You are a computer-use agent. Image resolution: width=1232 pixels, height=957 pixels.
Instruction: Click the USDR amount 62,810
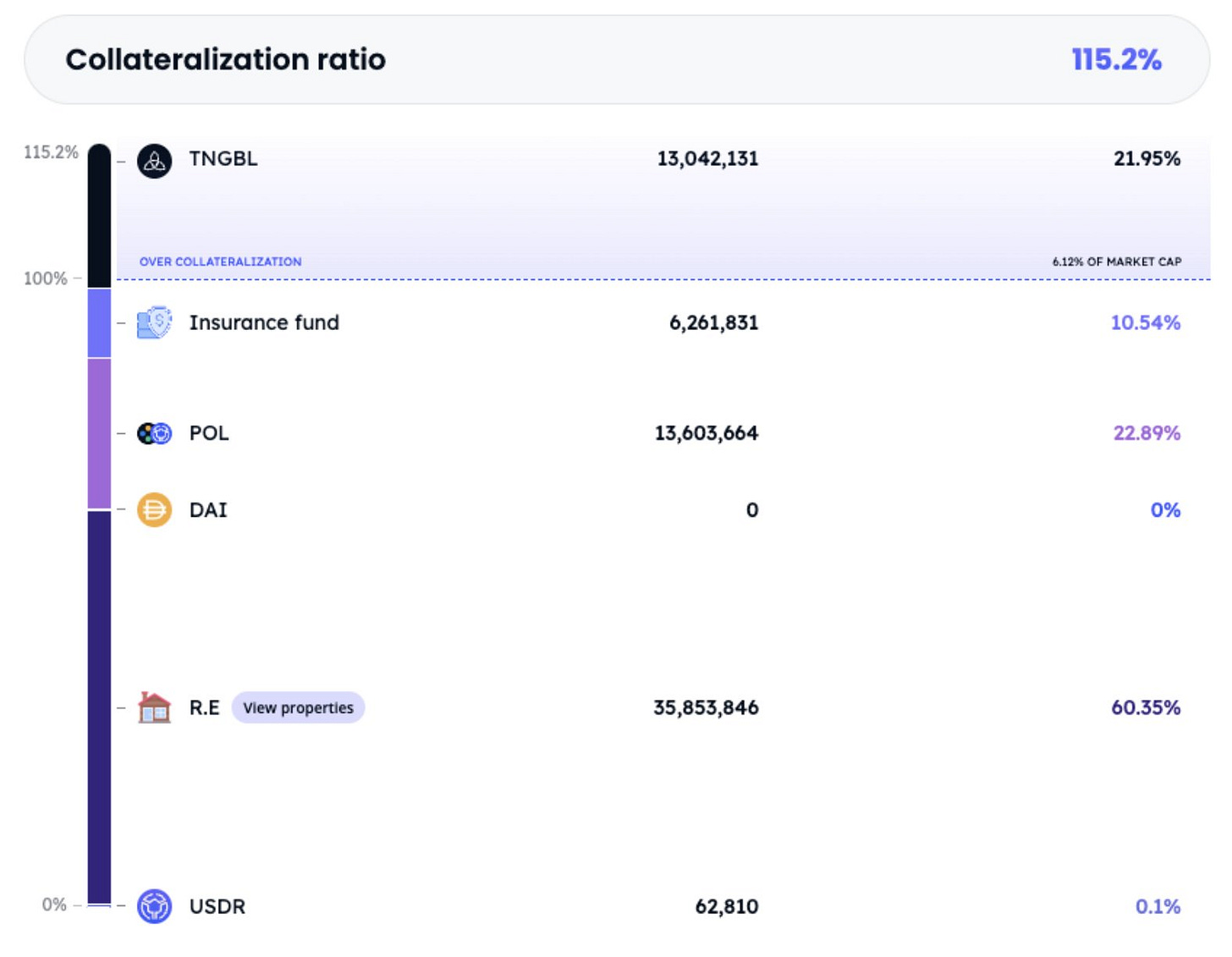click(x=726, y=906)
